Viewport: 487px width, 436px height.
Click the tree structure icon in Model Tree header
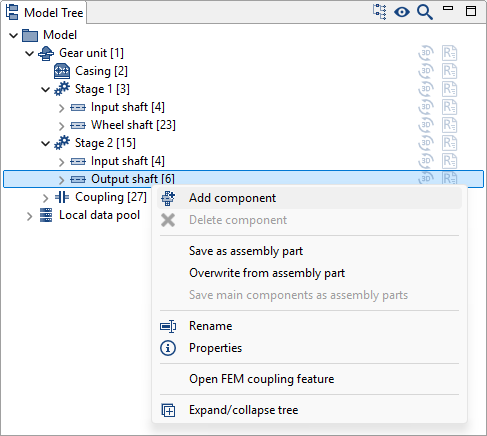pyautogui.click(x=379, y=12)
